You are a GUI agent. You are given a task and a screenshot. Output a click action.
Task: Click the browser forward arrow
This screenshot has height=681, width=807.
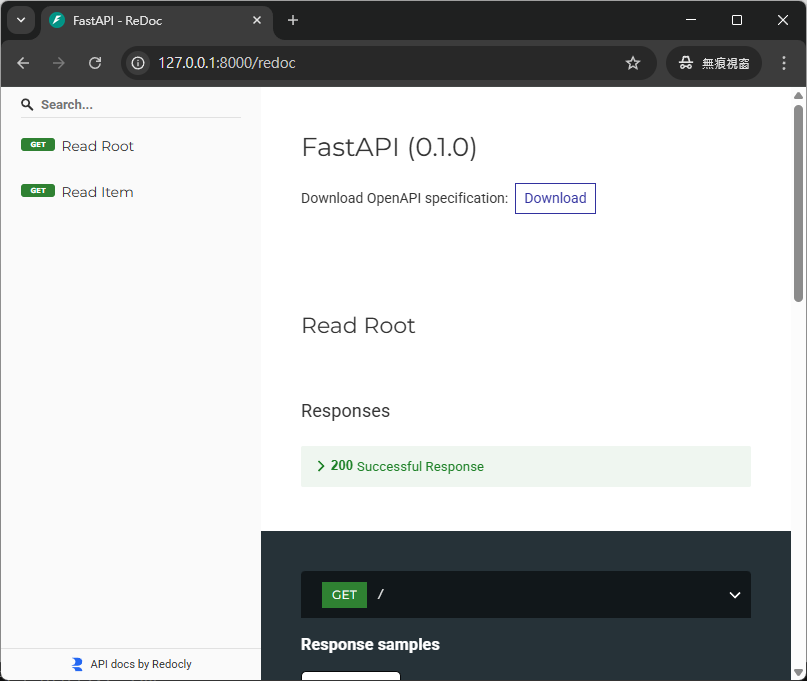pos(59,63)
